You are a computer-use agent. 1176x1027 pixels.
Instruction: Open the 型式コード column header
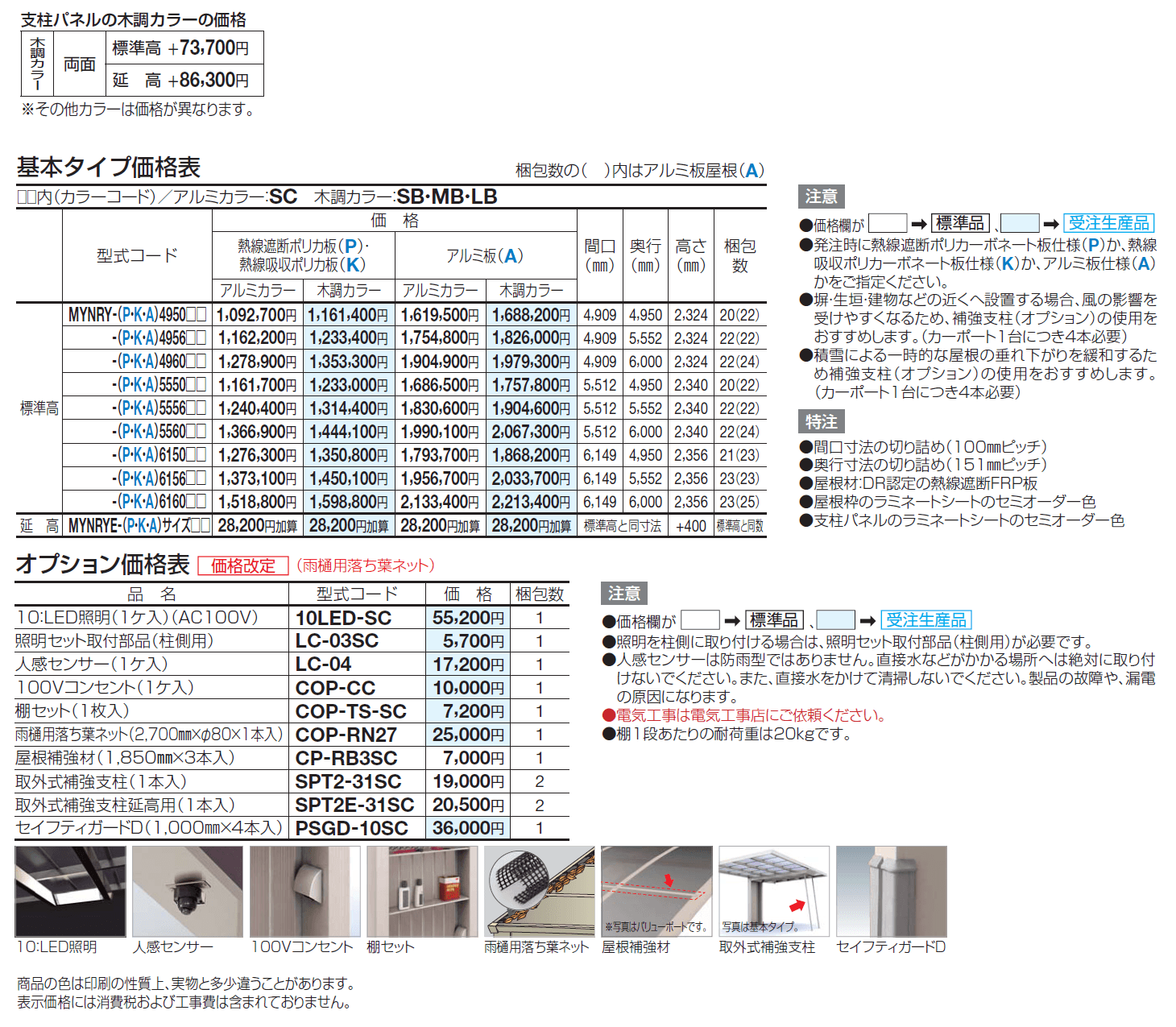tap(139, 254)
